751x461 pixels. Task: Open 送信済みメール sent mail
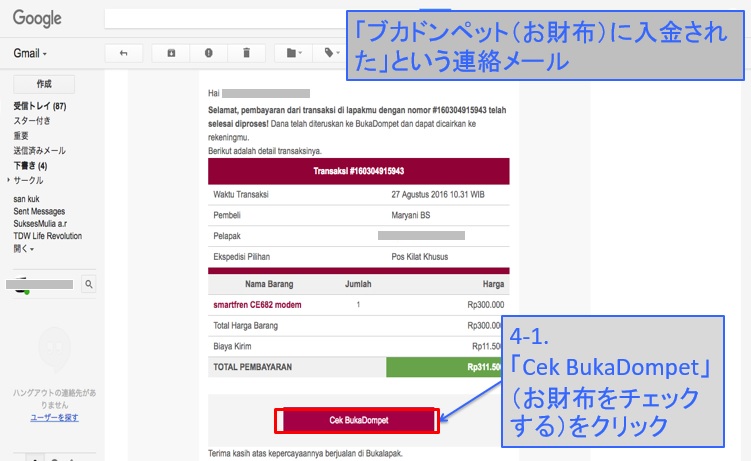39,150
